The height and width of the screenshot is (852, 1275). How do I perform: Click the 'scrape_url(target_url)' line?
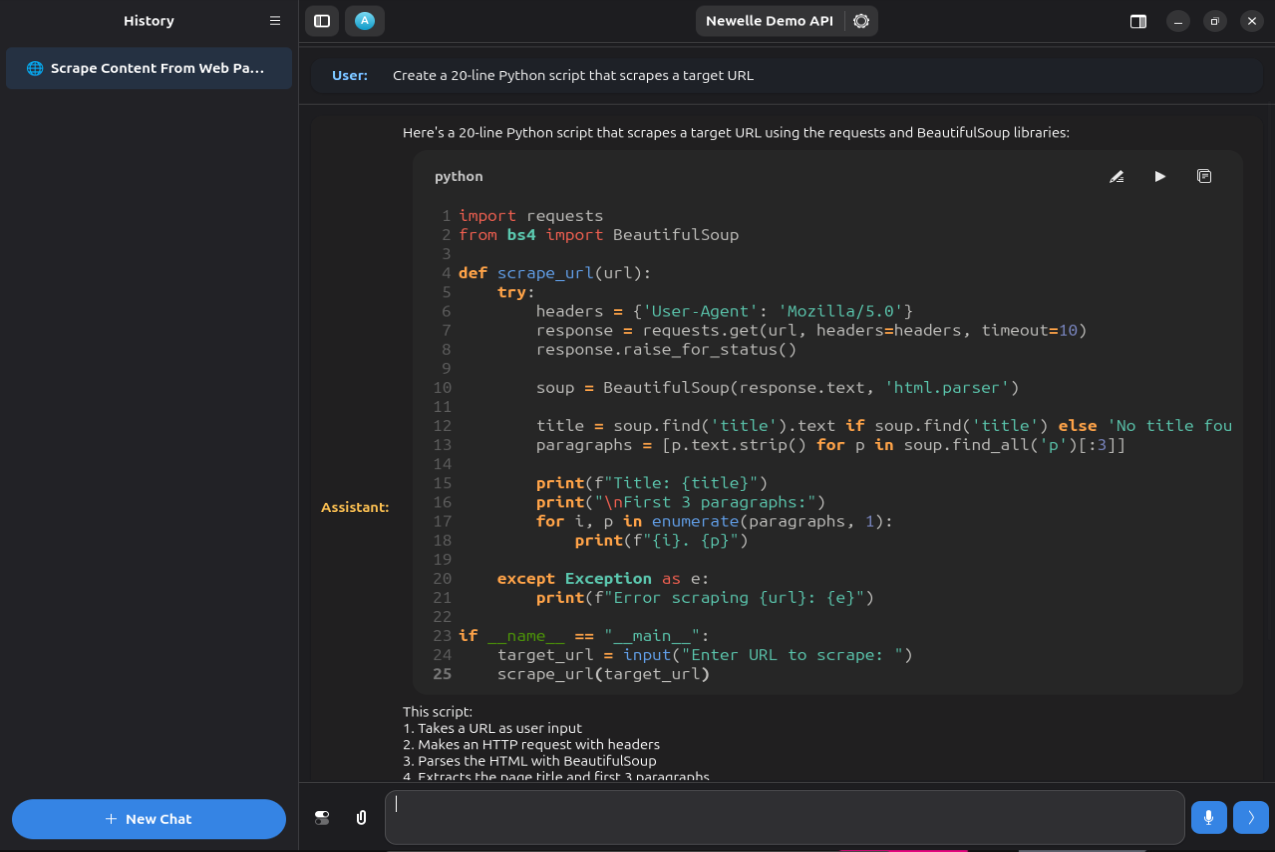(x=603, y=674)
